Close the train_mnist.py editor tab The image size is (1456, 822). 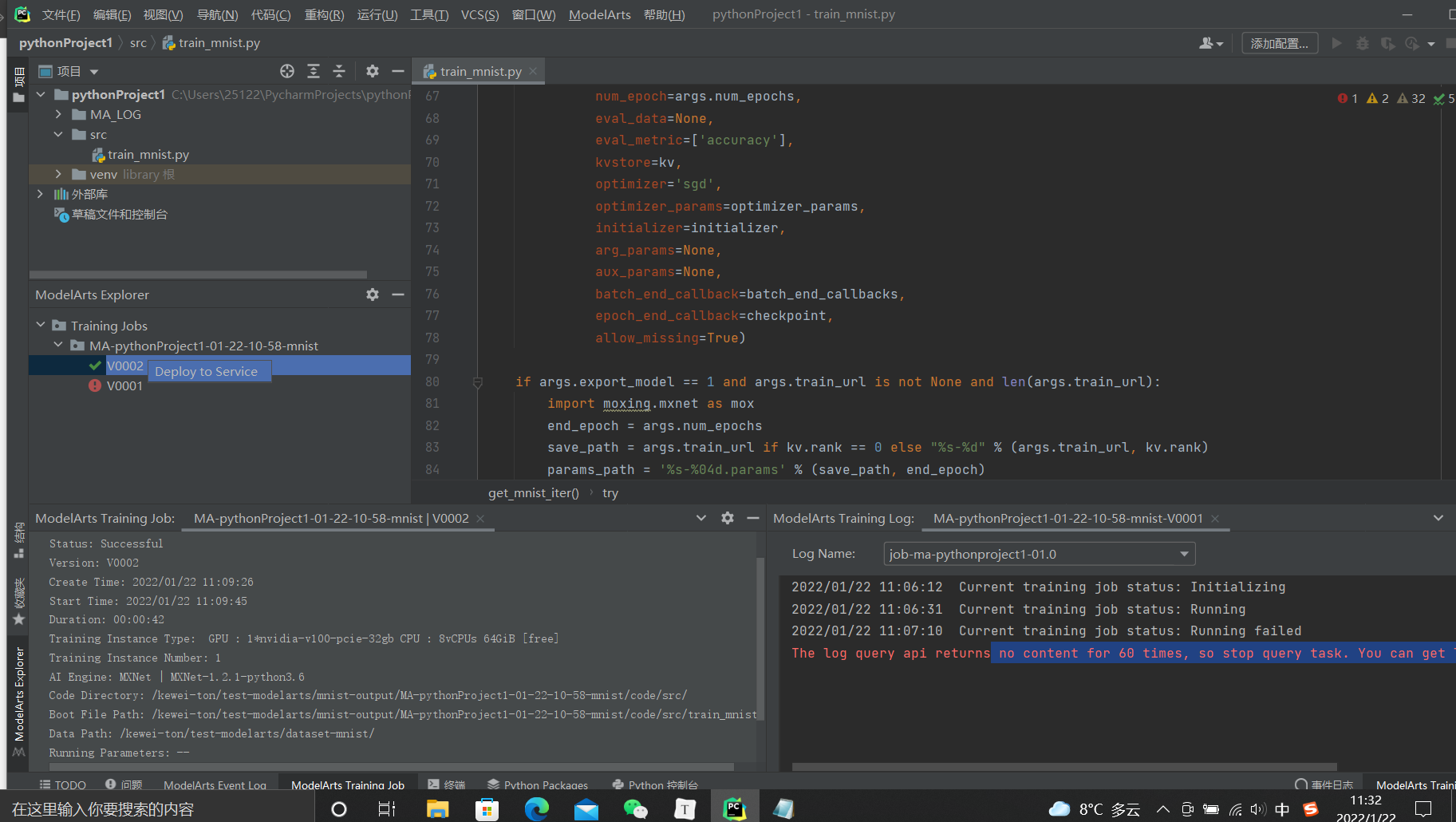[x=533, y=71]
